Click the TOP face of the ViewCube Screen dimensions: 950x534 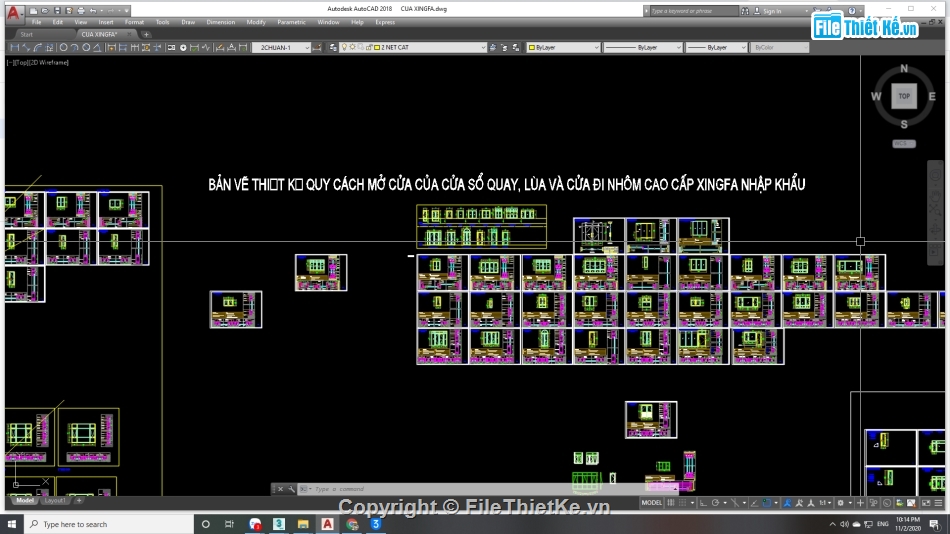pos(904,96)
